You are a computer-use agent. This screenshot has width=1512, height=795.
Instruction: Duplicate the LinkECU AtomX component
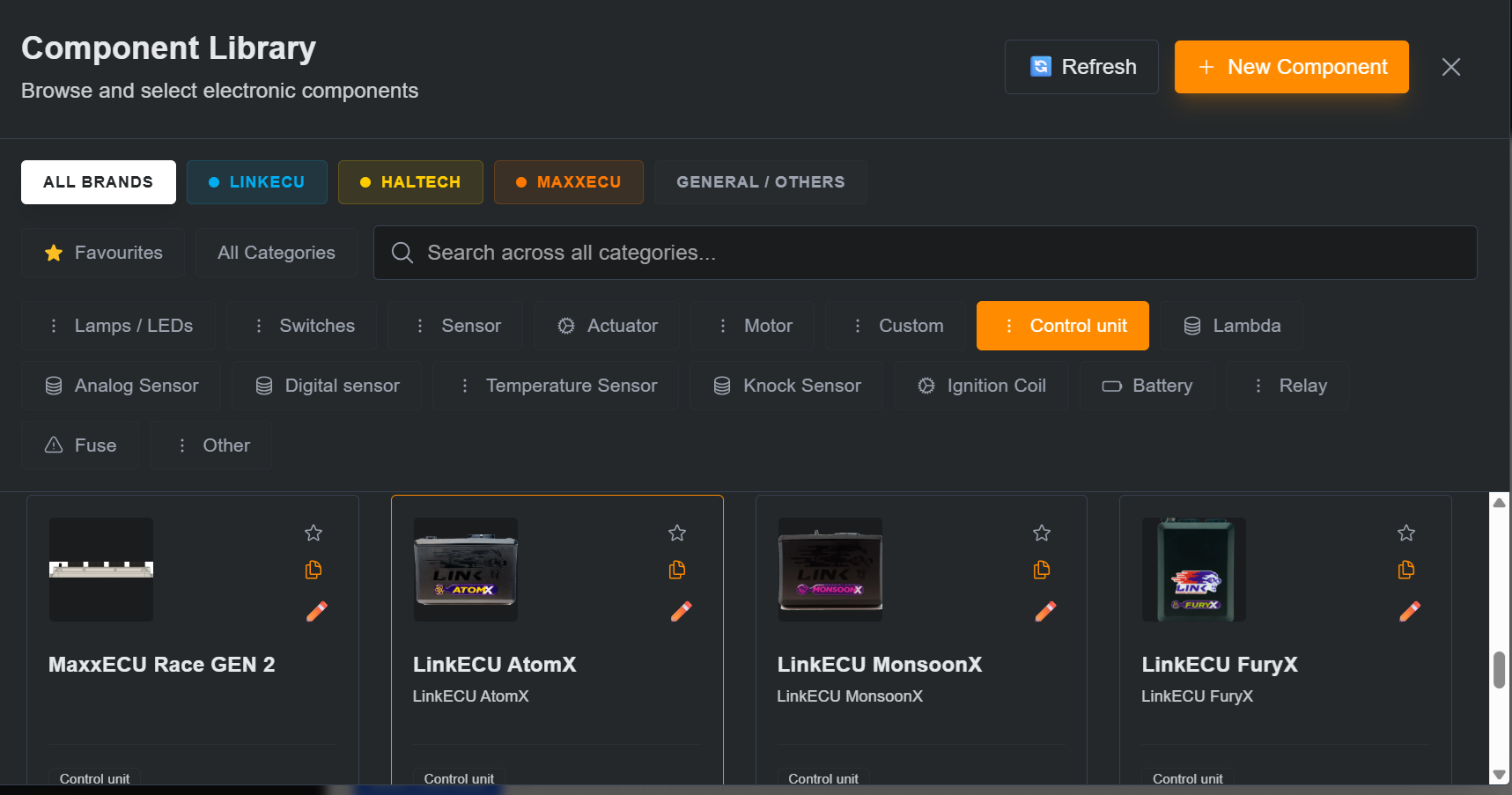pos(677,570)
